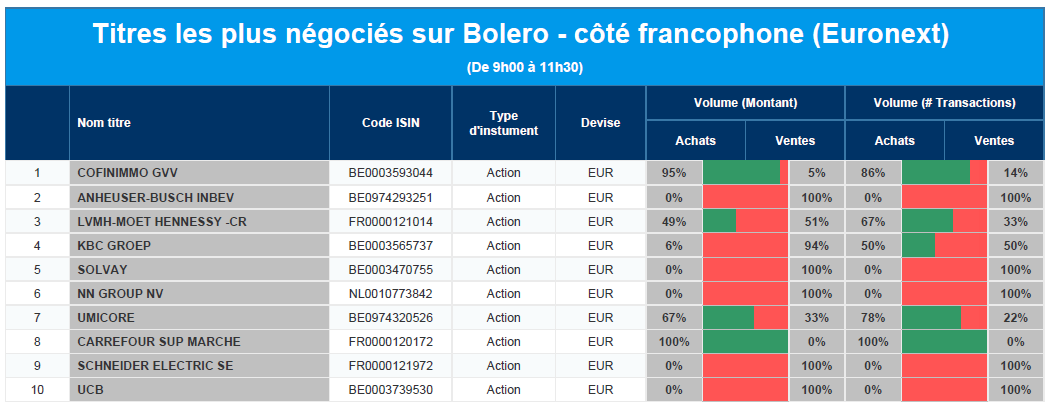Click the Type d'instument column header
The image size is (1052, 407).
(x=504, y=123)
